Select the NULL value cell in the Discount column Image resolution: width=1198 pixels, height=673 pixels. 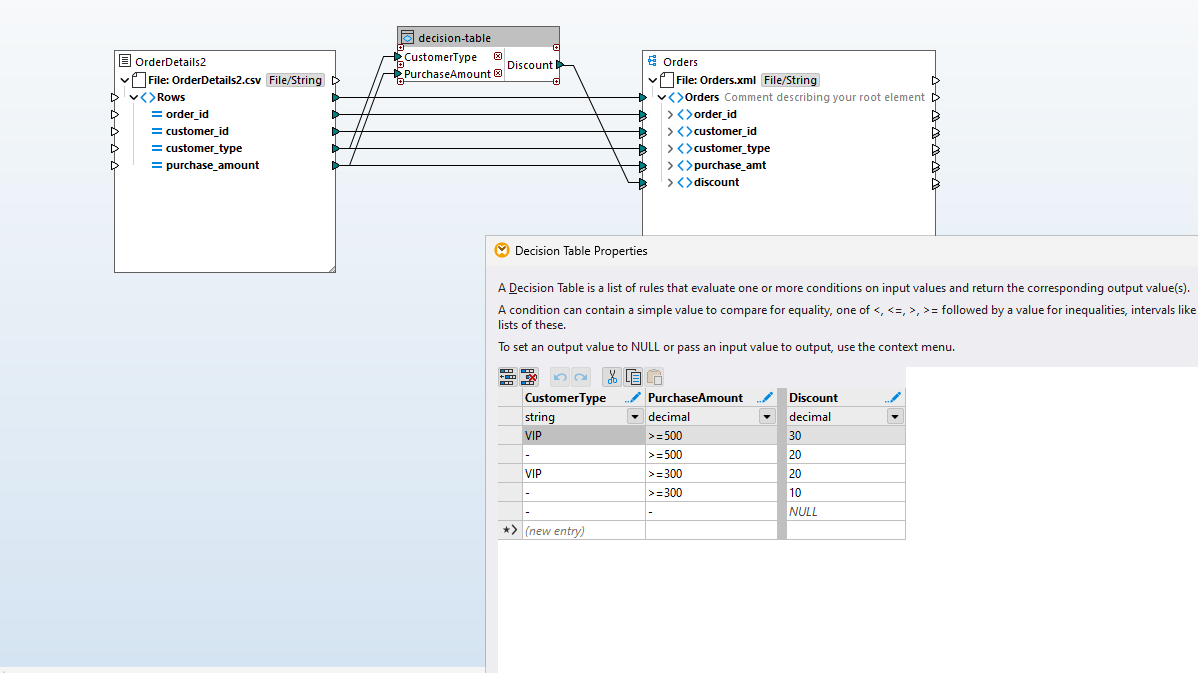coord(845,511)
